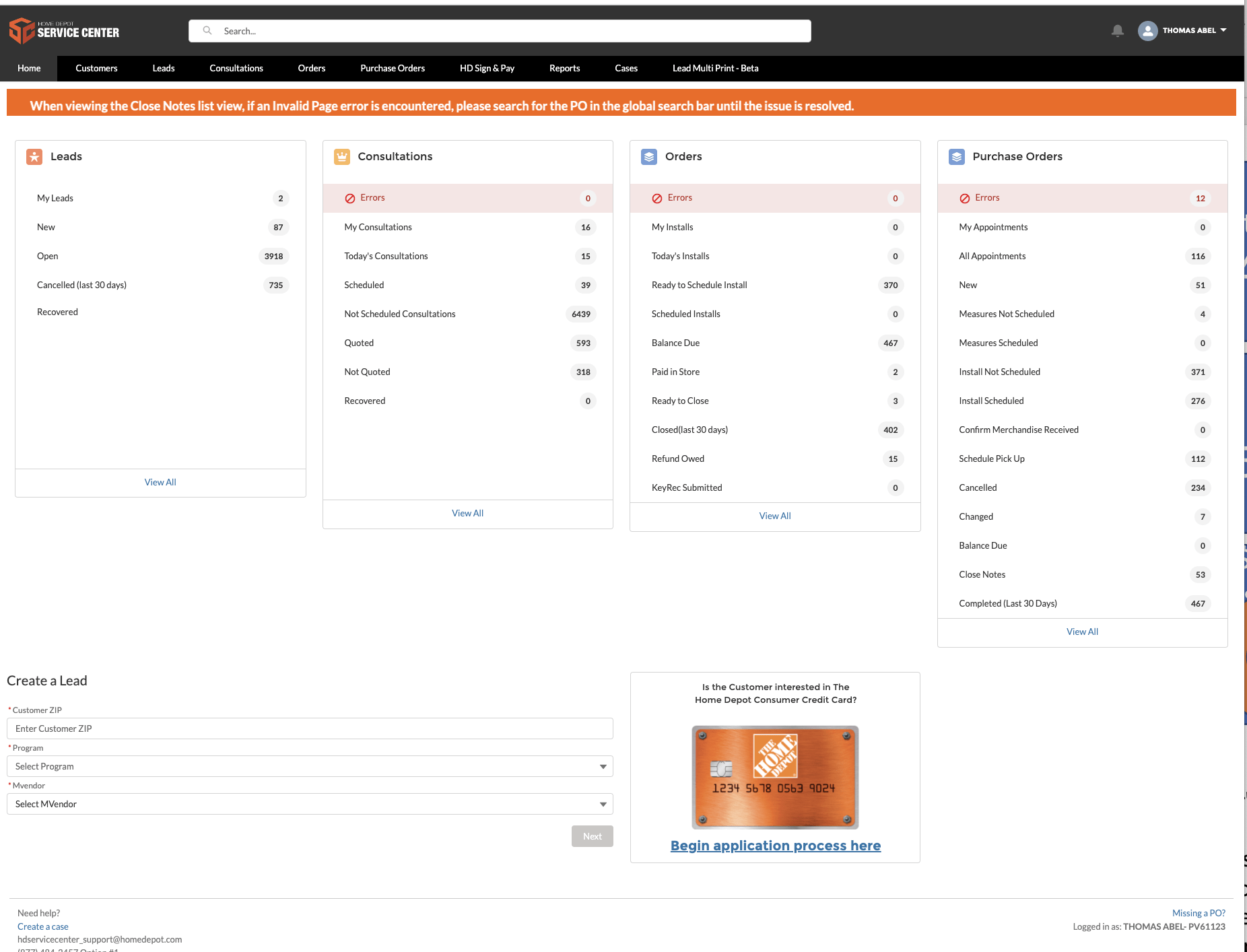Screen dimensions: 1247x952
Task: Open Close Notes purchase orders
Action: [1083, 574]
